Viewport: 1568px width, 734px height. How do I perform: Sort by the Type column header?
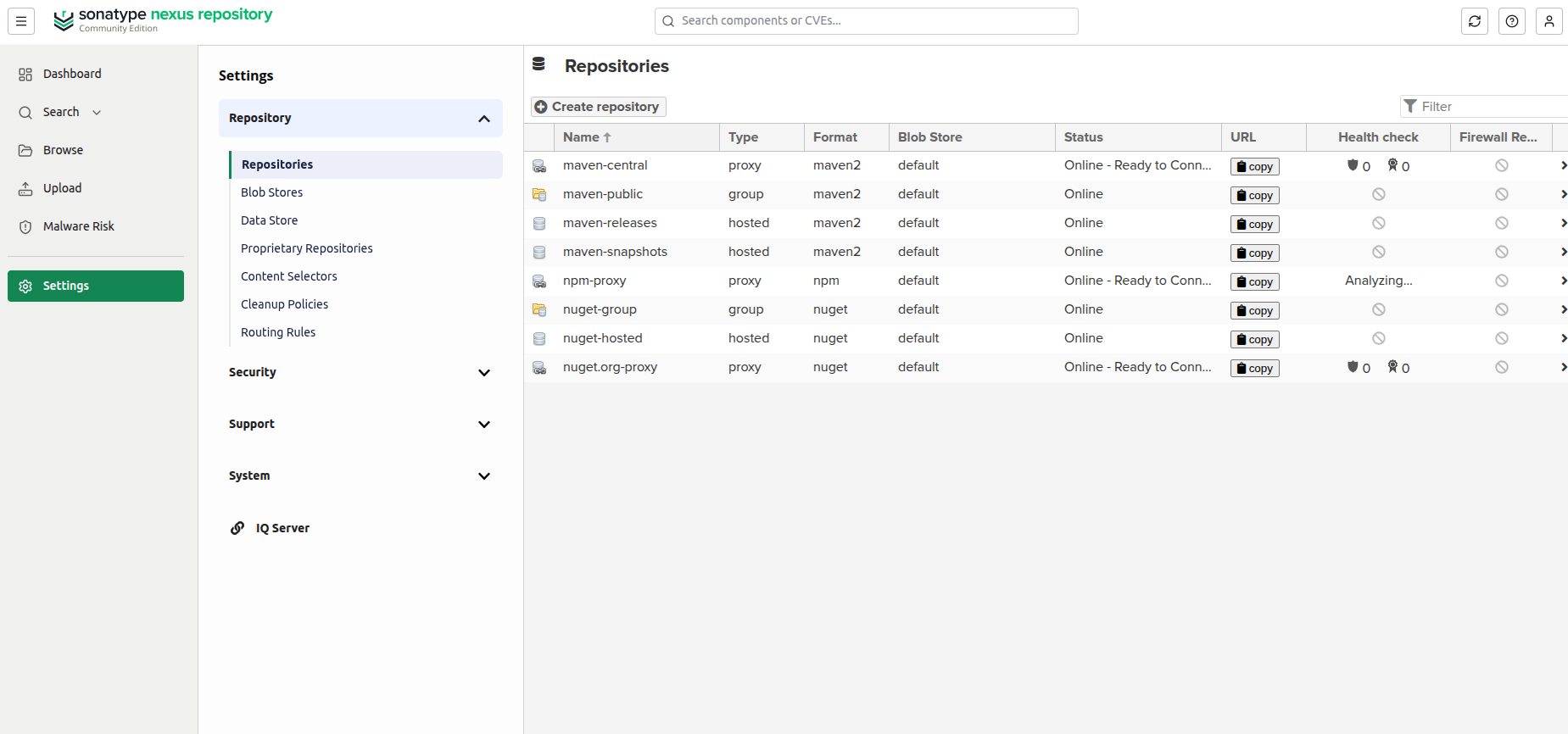(762, 137)
